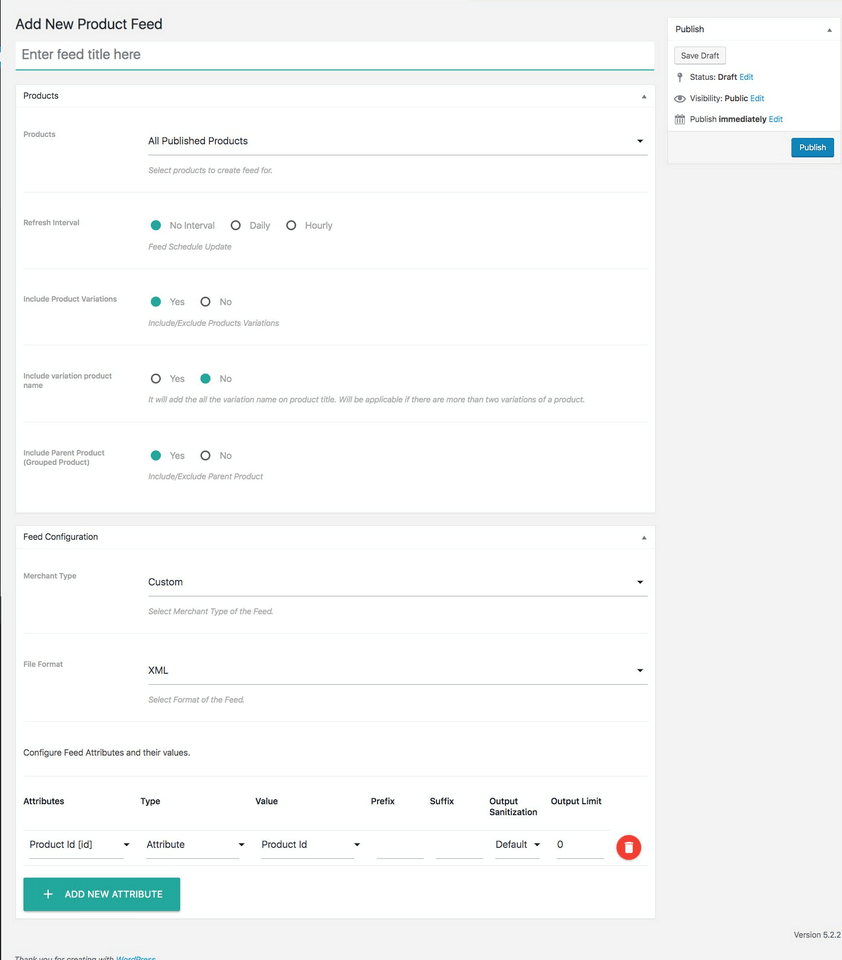Screen dimensions: 842x960
Task: Click 'Select products to create feed for.' hint
Action: pyautogui.click(x=210, y=171)
